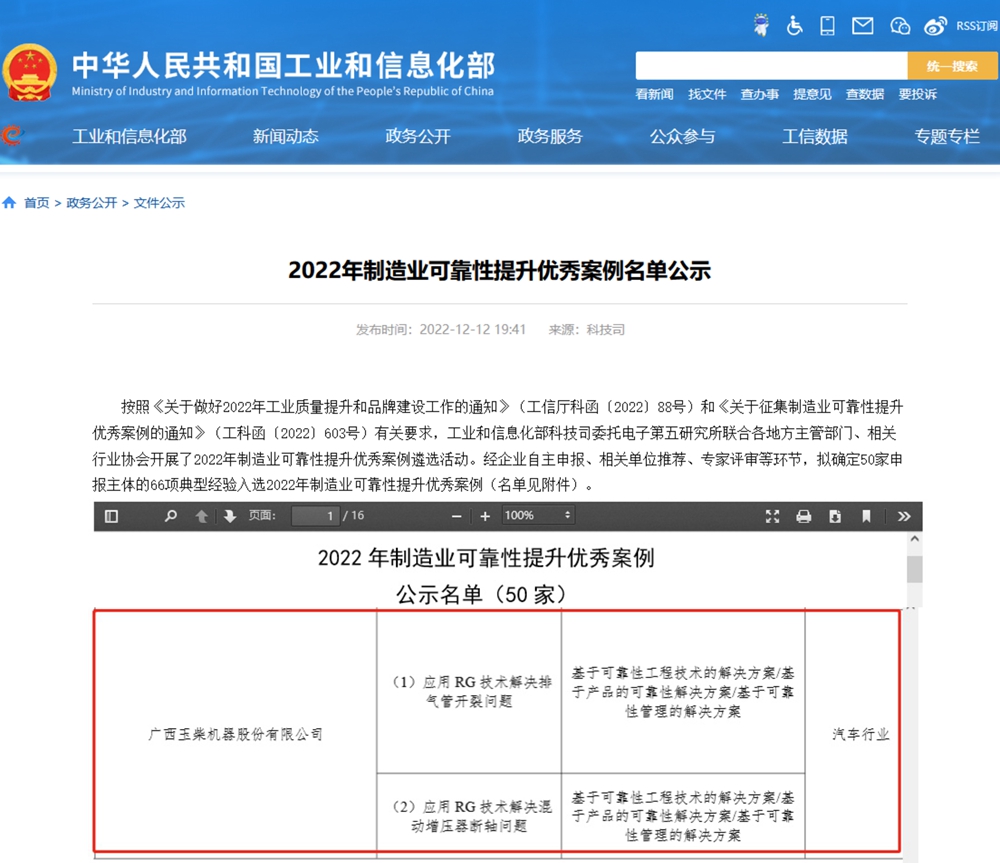Image resolution: width=1000 pixels, height=863 pixels.
Task: Go to 首页 in the breadcrumb
Action: [x=36, y=203]
